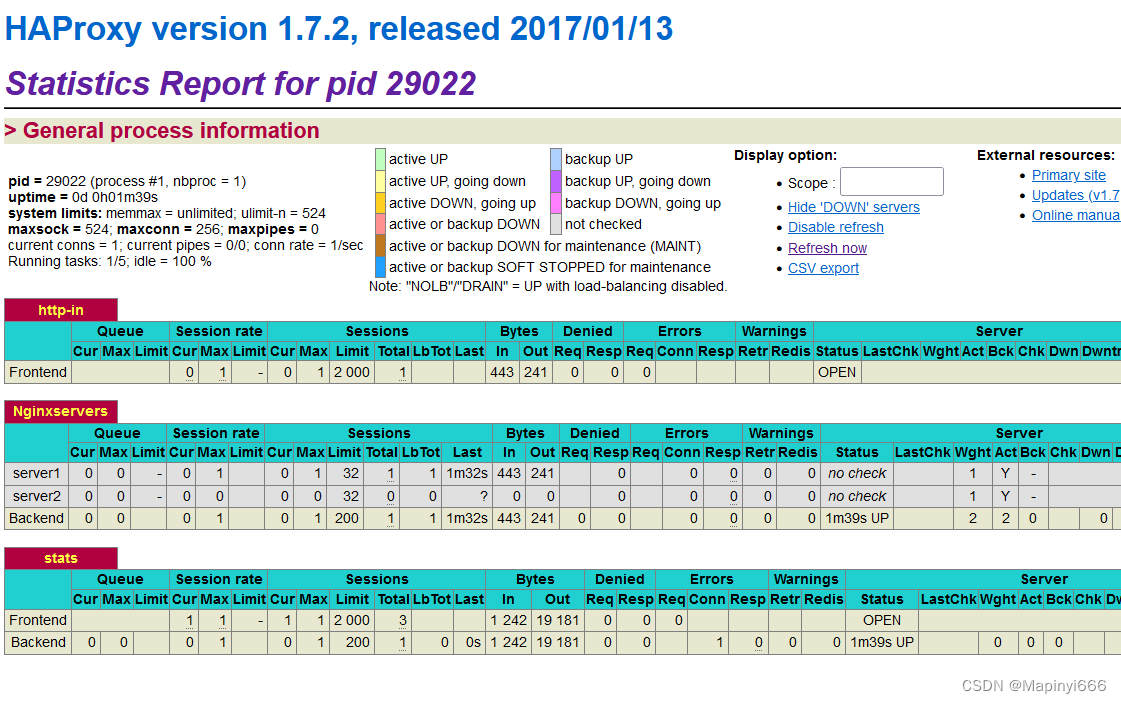Click inside the Scope text input field
Viewport: 1121px width, 703px height.
point(891,181)
